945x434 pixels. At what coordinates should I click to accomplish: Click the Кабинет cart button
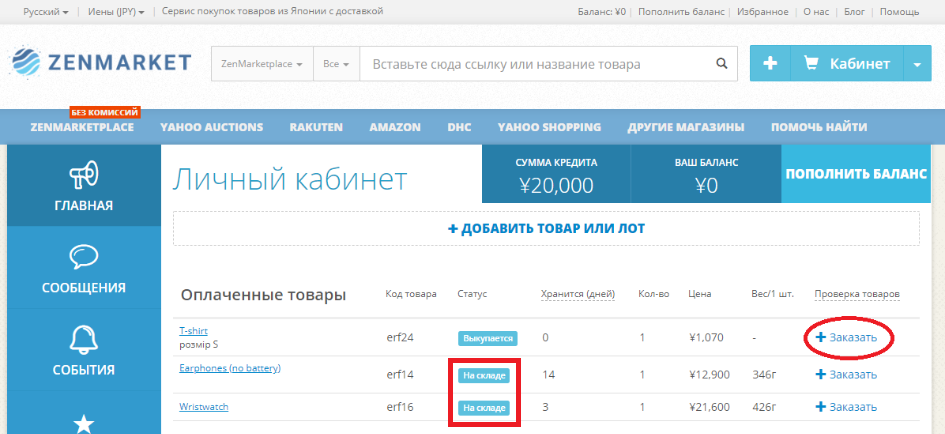[847, 63]
